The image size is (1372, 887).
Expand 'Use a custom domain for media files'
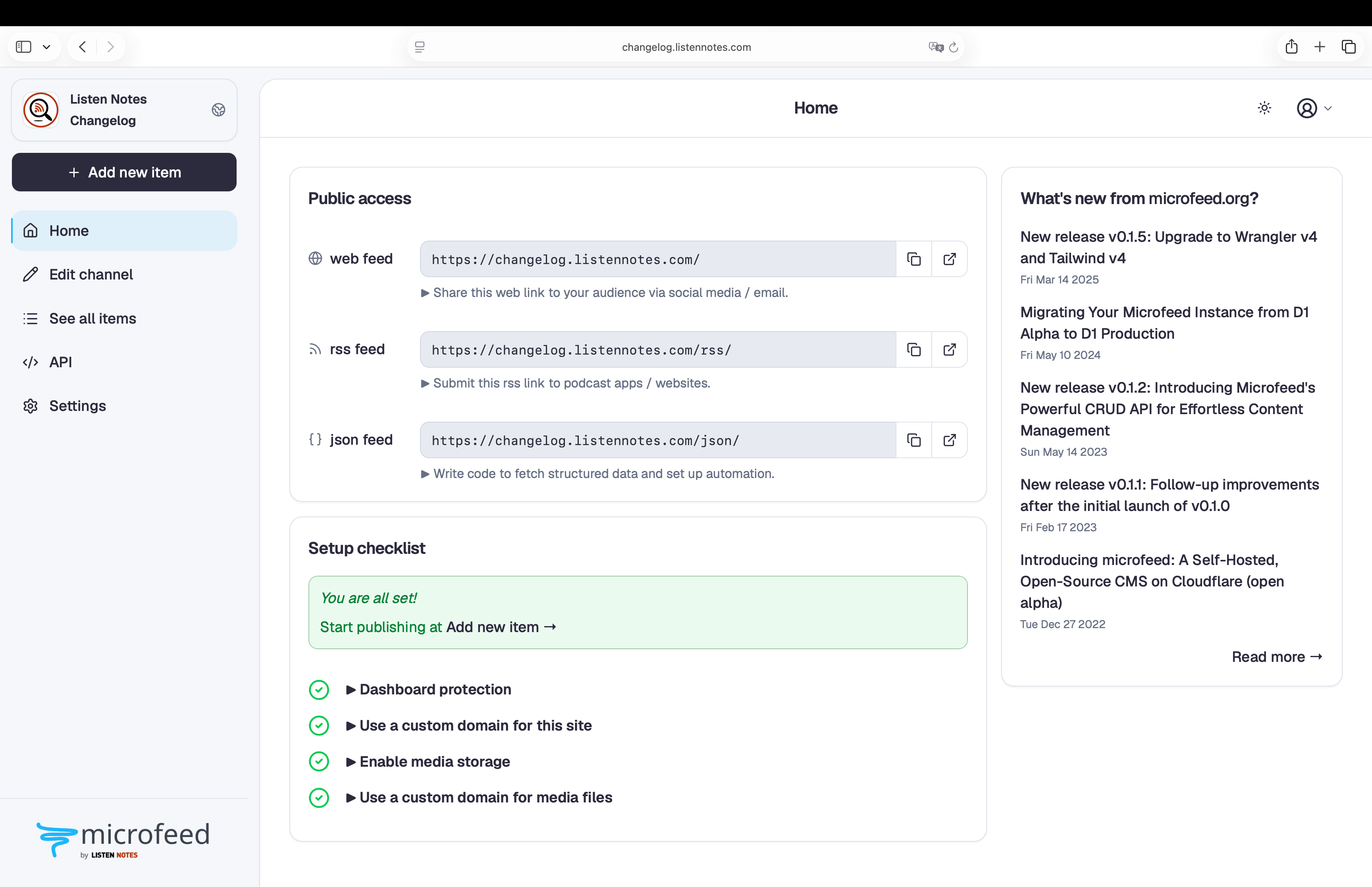coord(479,798)
